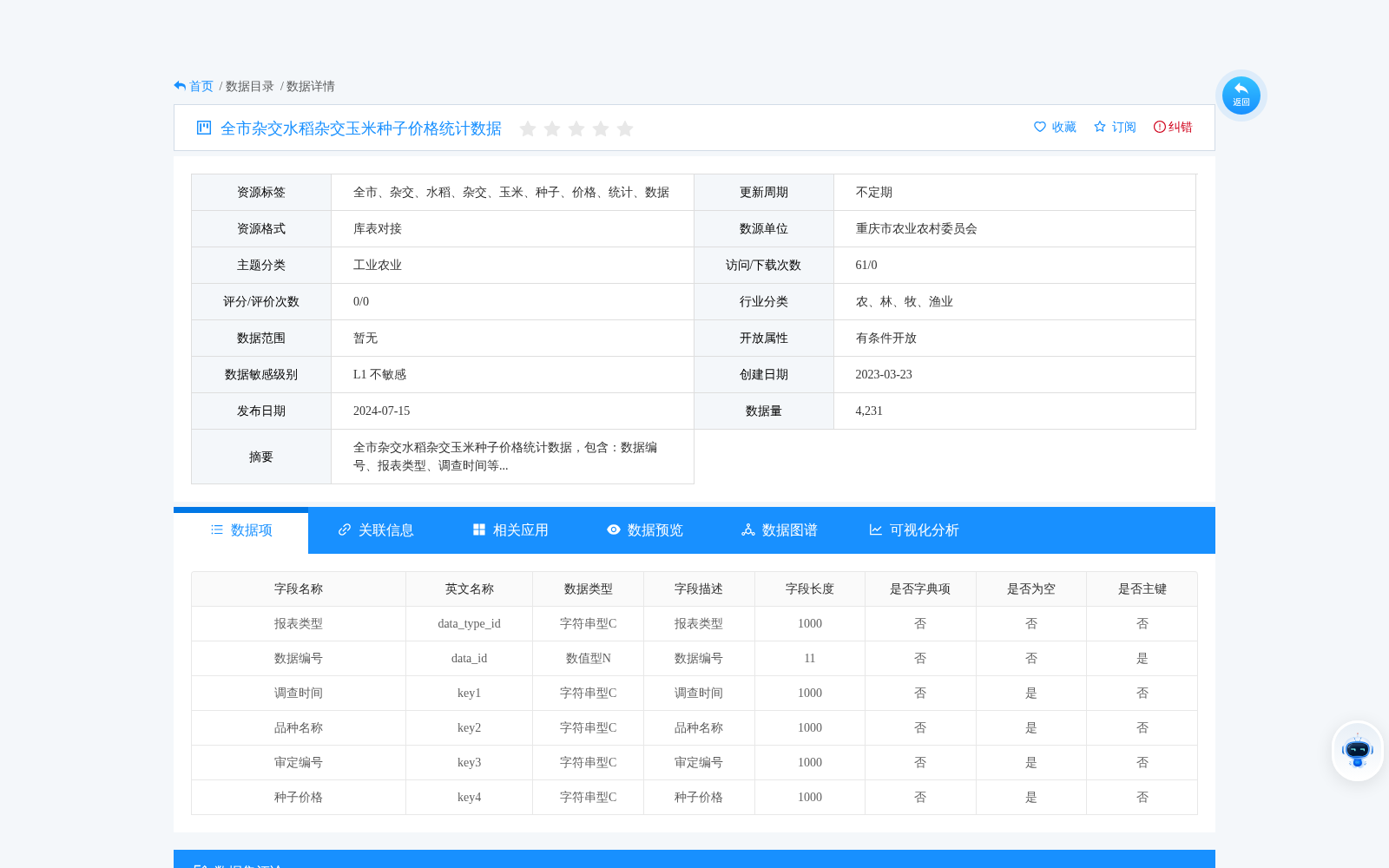1389x868 pixels.
Task: Rate the dataset two stars
Action: [552, 128]
